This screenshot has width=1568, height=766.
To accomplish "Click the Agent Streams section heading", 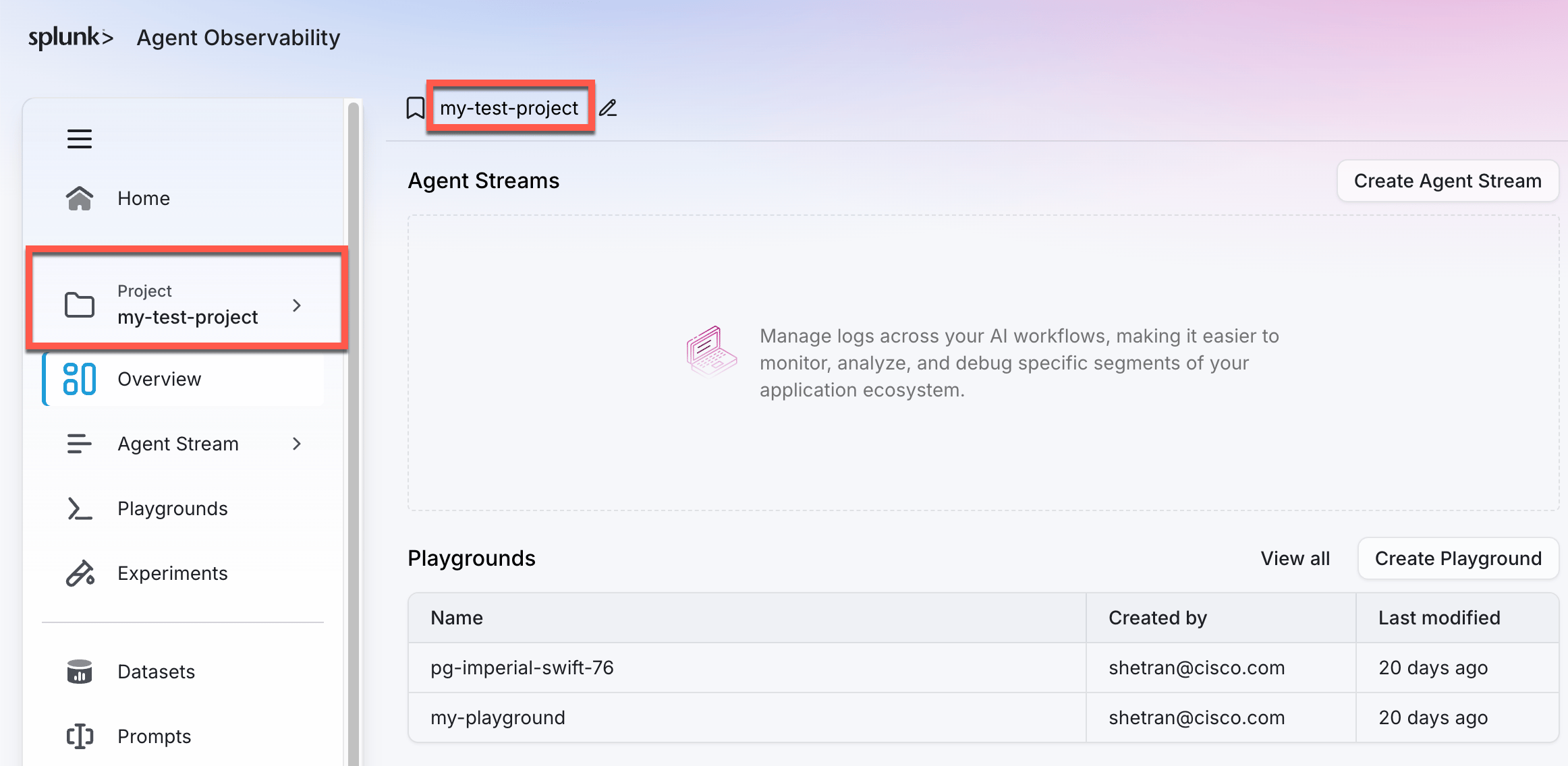I will pyautogui.click(x=484, y=181).
